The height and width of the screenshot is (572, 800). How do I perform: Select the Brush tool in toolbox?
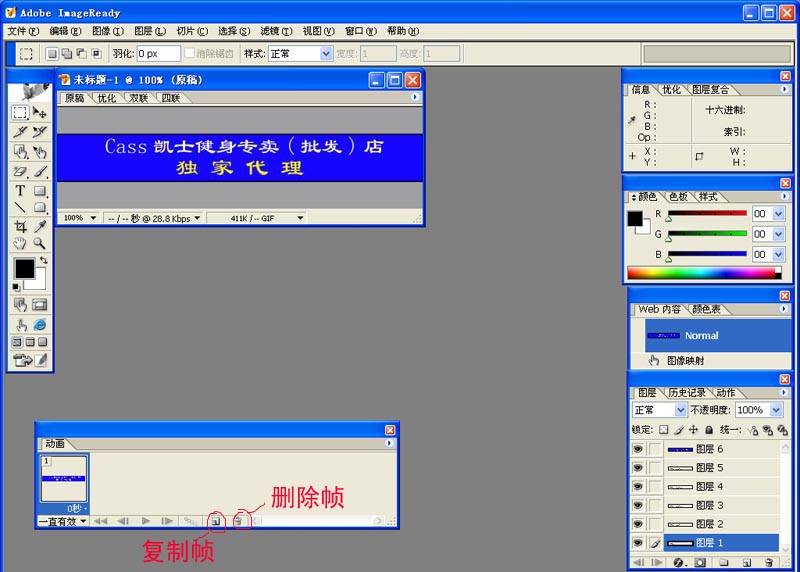coord(40,171)
